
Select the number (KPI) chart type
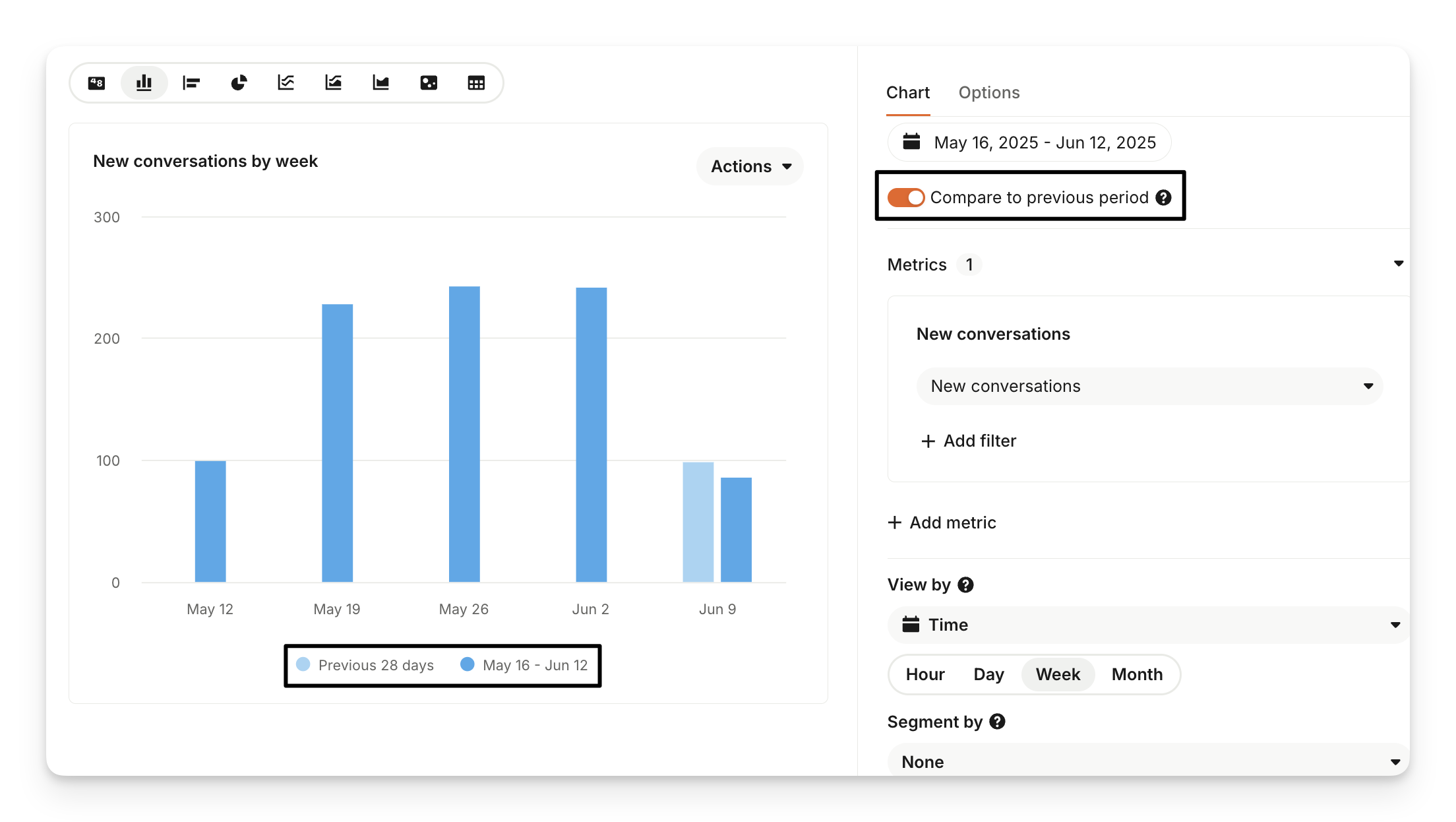click(96, 82)
